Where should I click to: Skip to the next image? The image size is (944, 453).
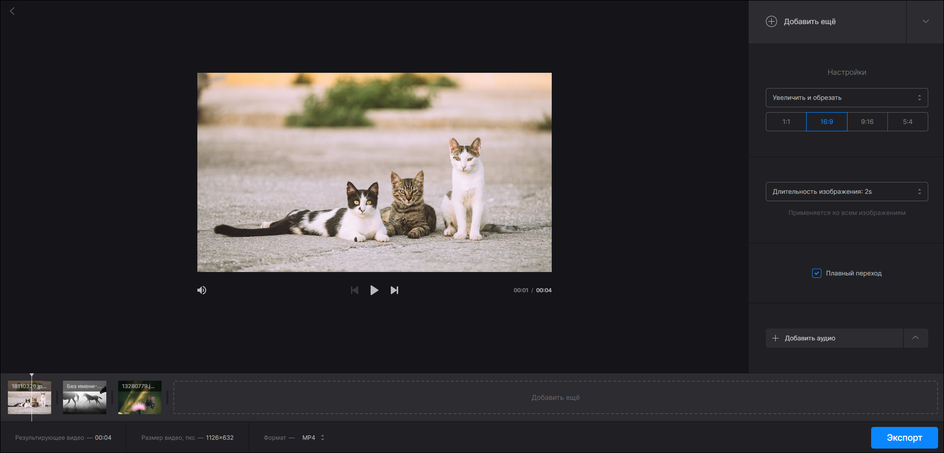click(x=394, y=290)
